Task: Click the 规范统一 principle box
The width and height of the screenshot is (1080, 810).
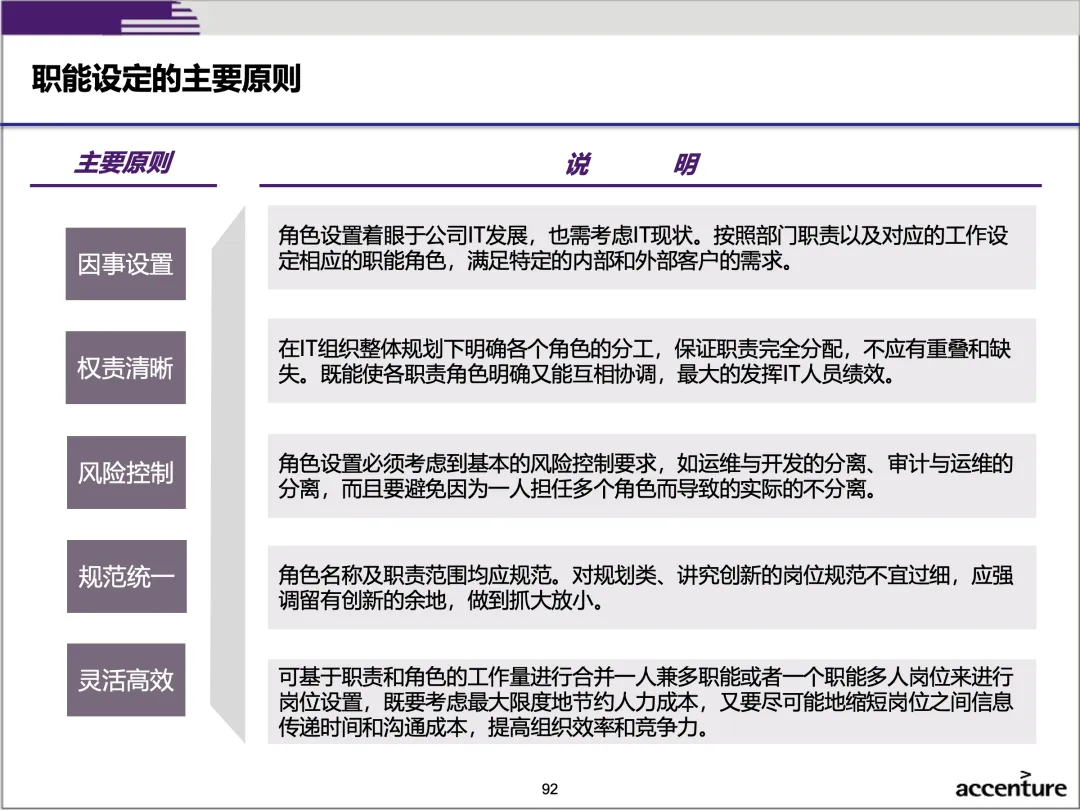Action: 127,577
